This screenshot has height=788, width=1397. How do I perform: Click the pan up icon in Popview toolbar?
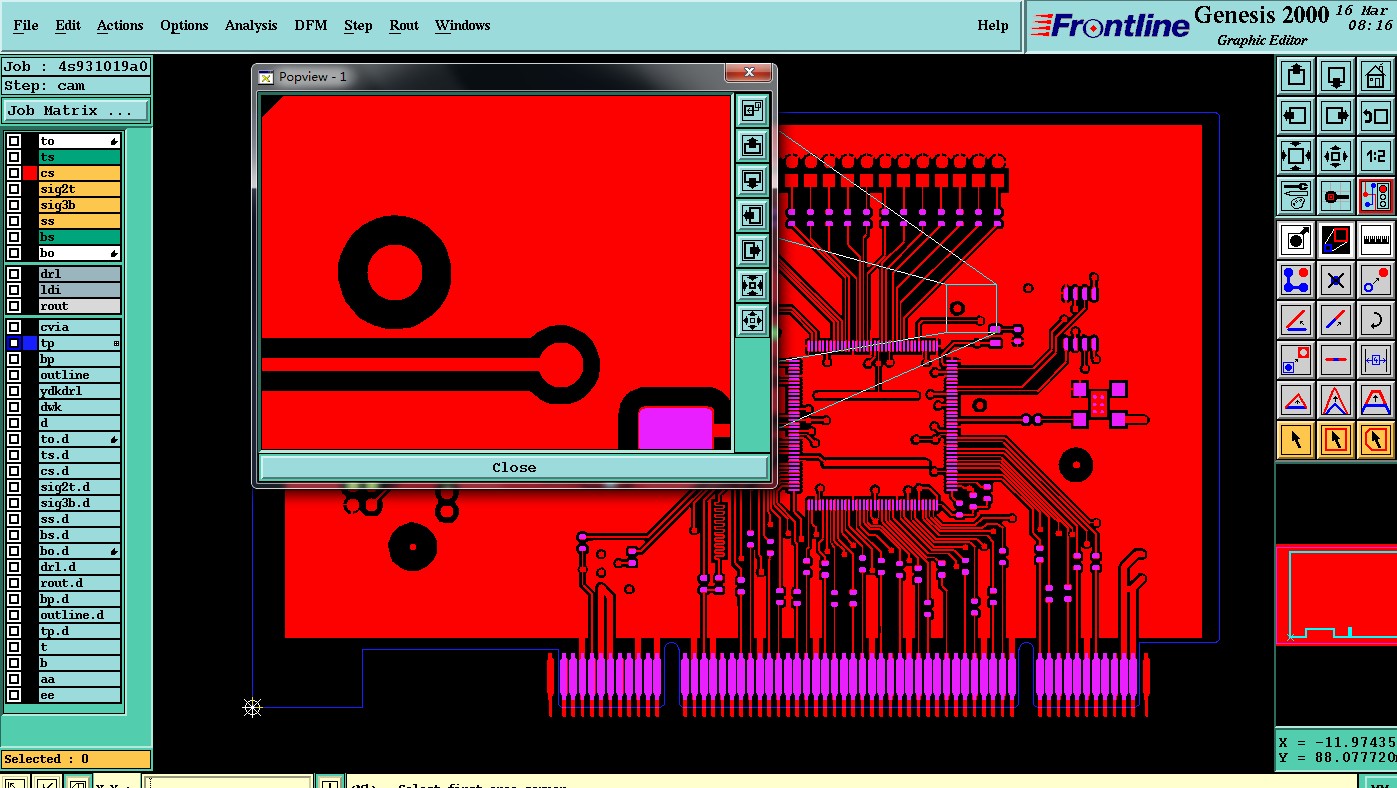(752, 145)
